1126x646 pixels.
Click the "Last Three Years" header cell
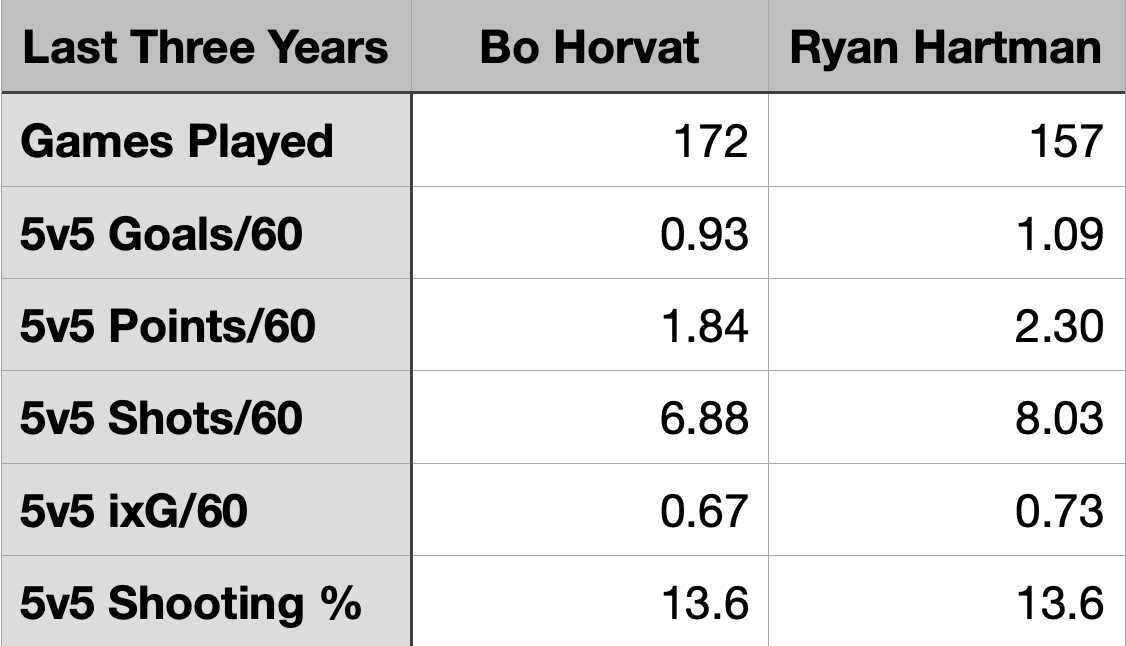point(205,48)
